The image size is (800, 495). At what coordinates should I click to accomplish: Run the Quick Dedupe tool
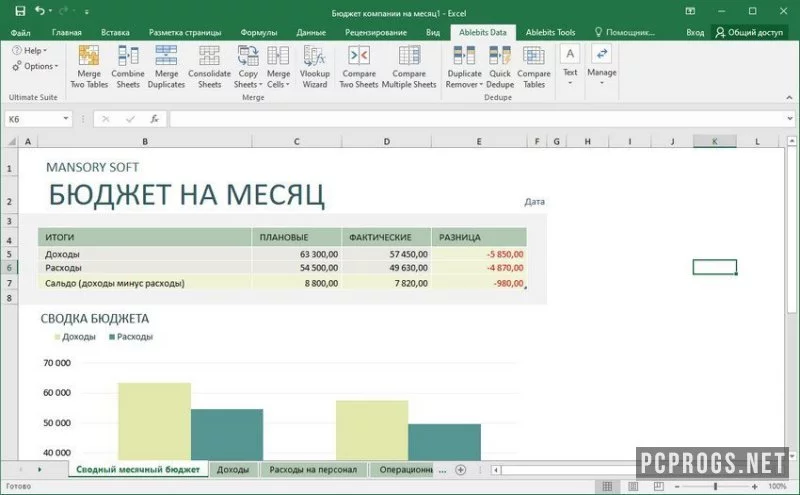click(x=500, y=67)
